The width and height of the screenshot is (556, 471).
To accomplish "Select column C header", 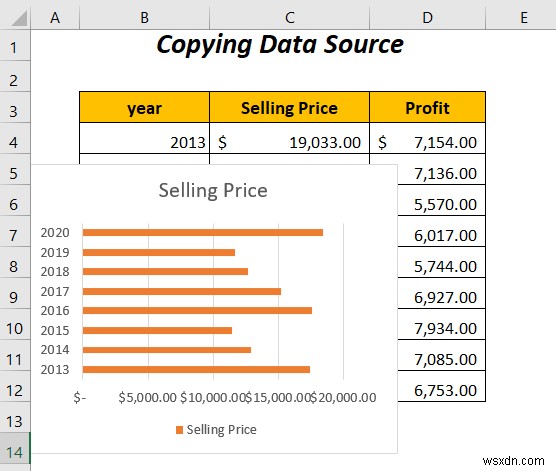I will (289, 17).
